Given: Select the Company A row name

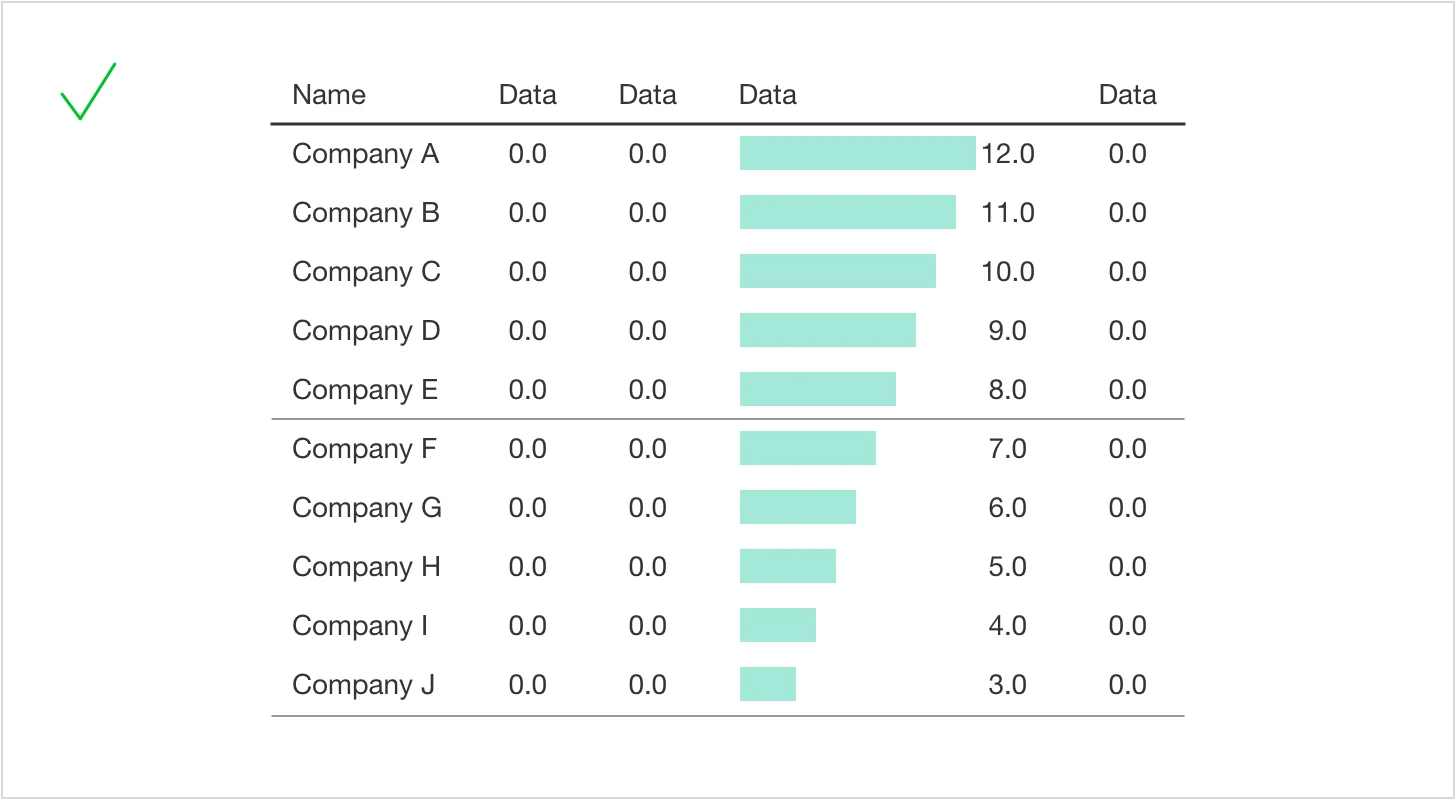Looking at the screenshot, I should pos(366,154).
